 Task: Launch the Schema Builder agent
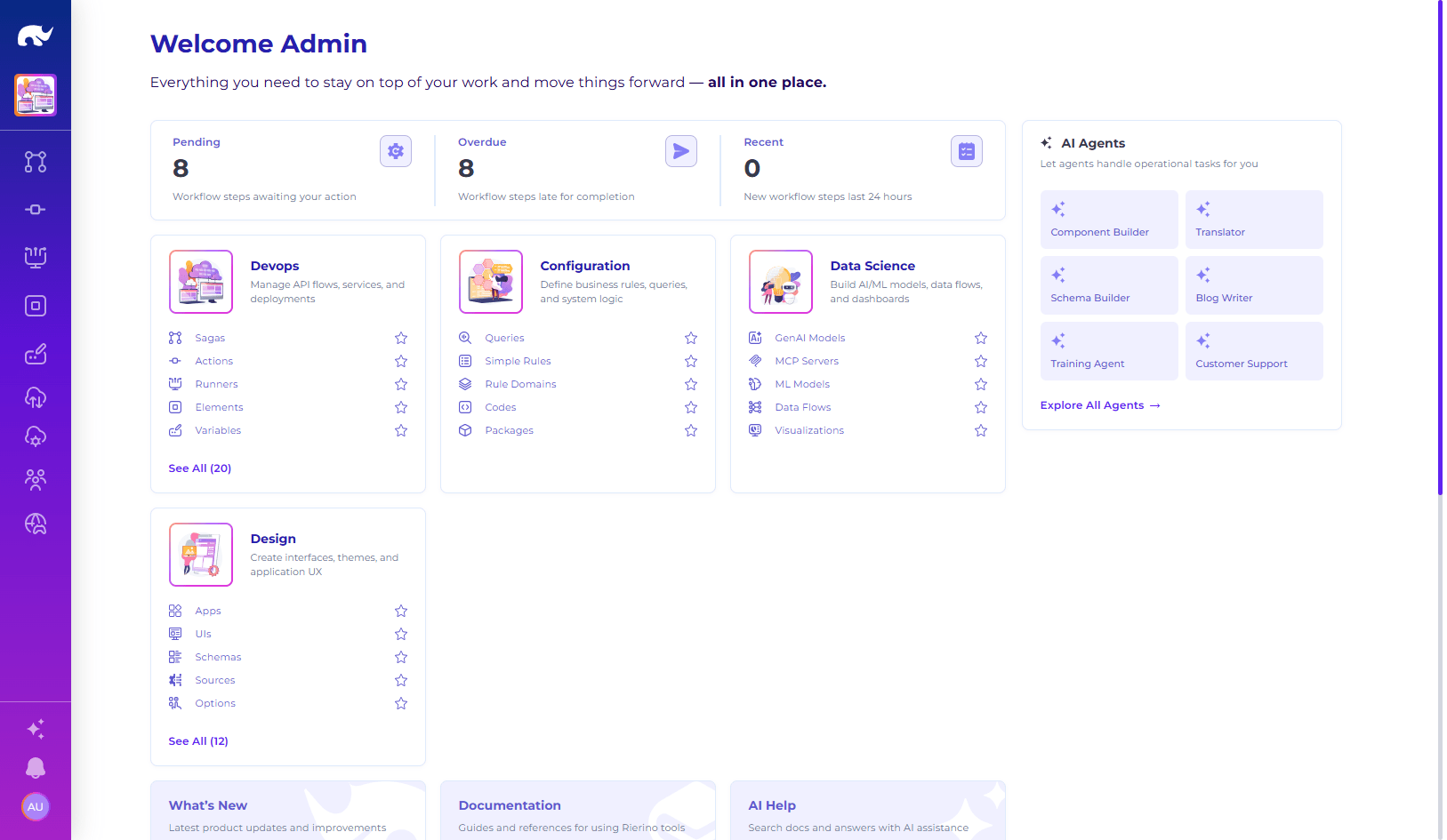point(1109,285)
